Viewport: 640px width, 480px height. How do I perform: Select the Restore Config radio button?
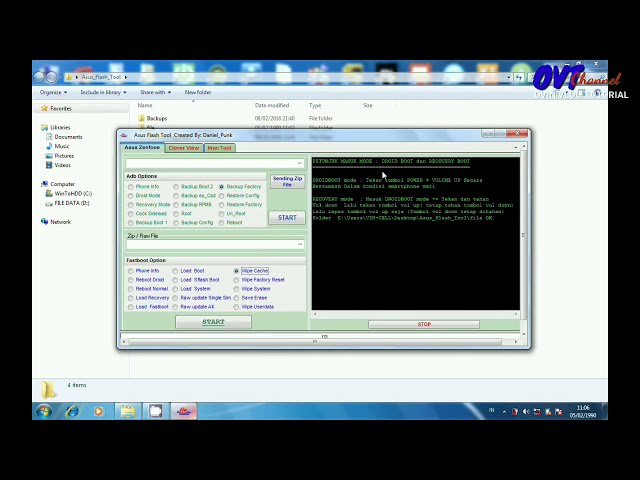[222, 196]
